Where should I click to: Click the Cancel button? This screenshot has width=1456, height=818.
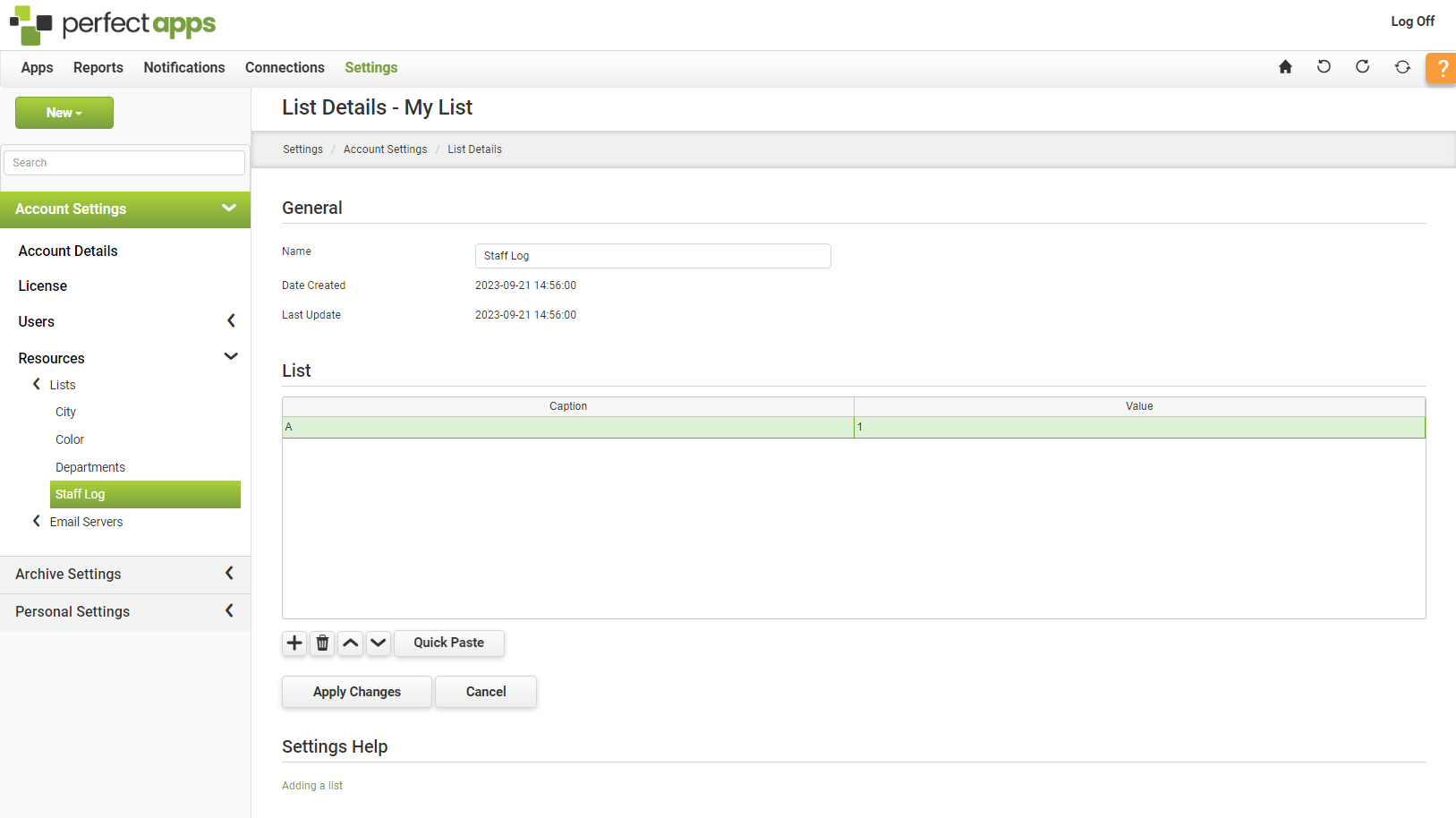[x=486, y=692]
